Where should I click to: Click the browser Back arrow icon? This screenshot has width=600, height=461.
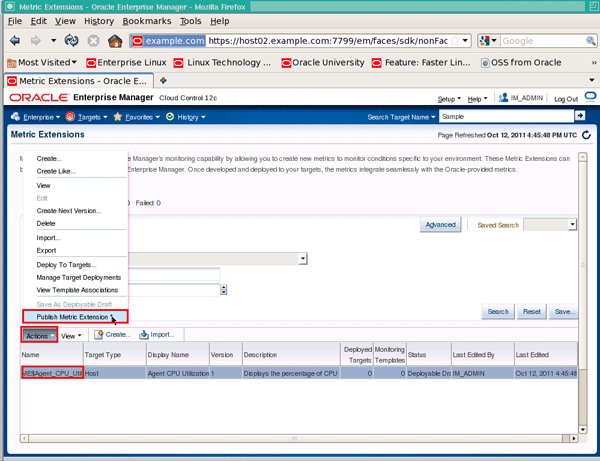[x=15, y=40]
